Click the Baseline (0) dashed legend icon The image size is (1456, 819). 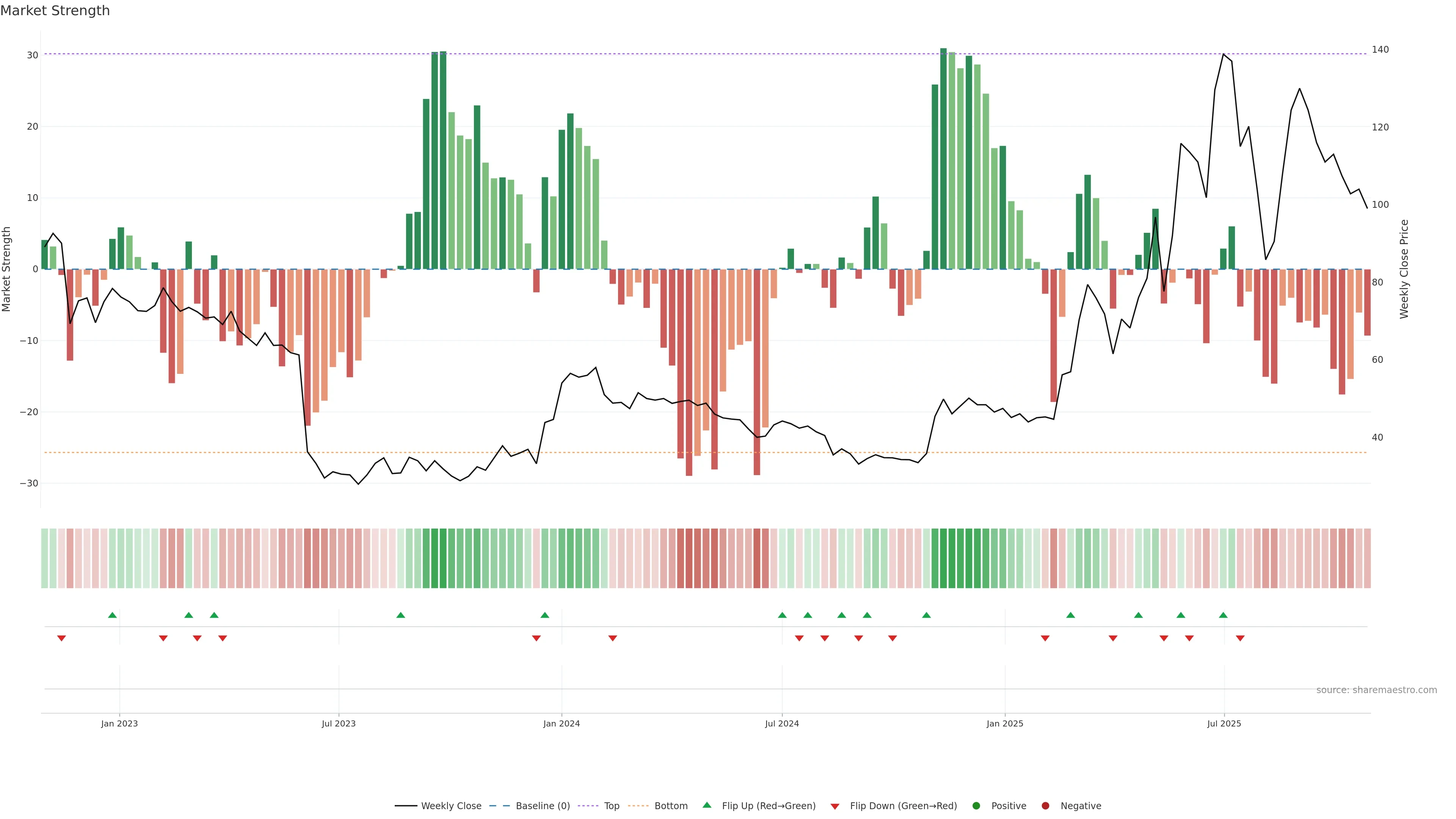[x=499, y=806]
